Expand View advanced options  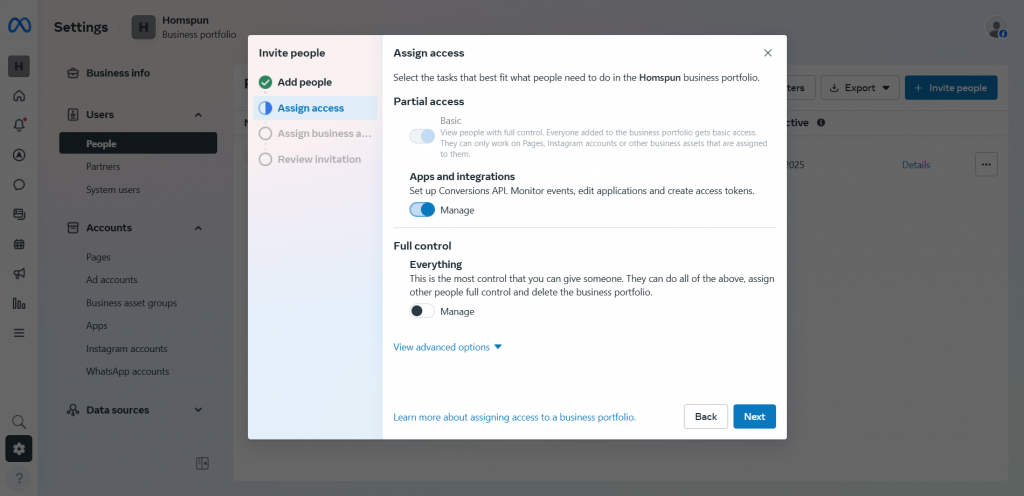(447, 347)
